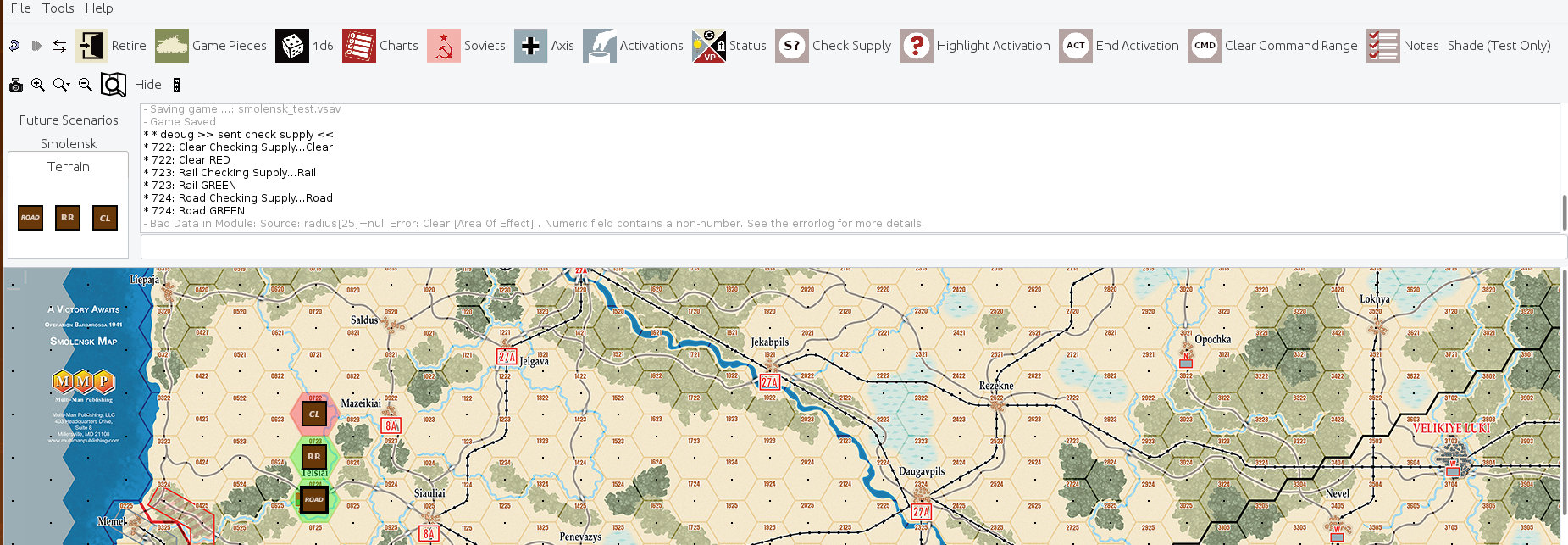
Task: Click the 8A marker near Mazeikiai
Action: click(391, 425)
